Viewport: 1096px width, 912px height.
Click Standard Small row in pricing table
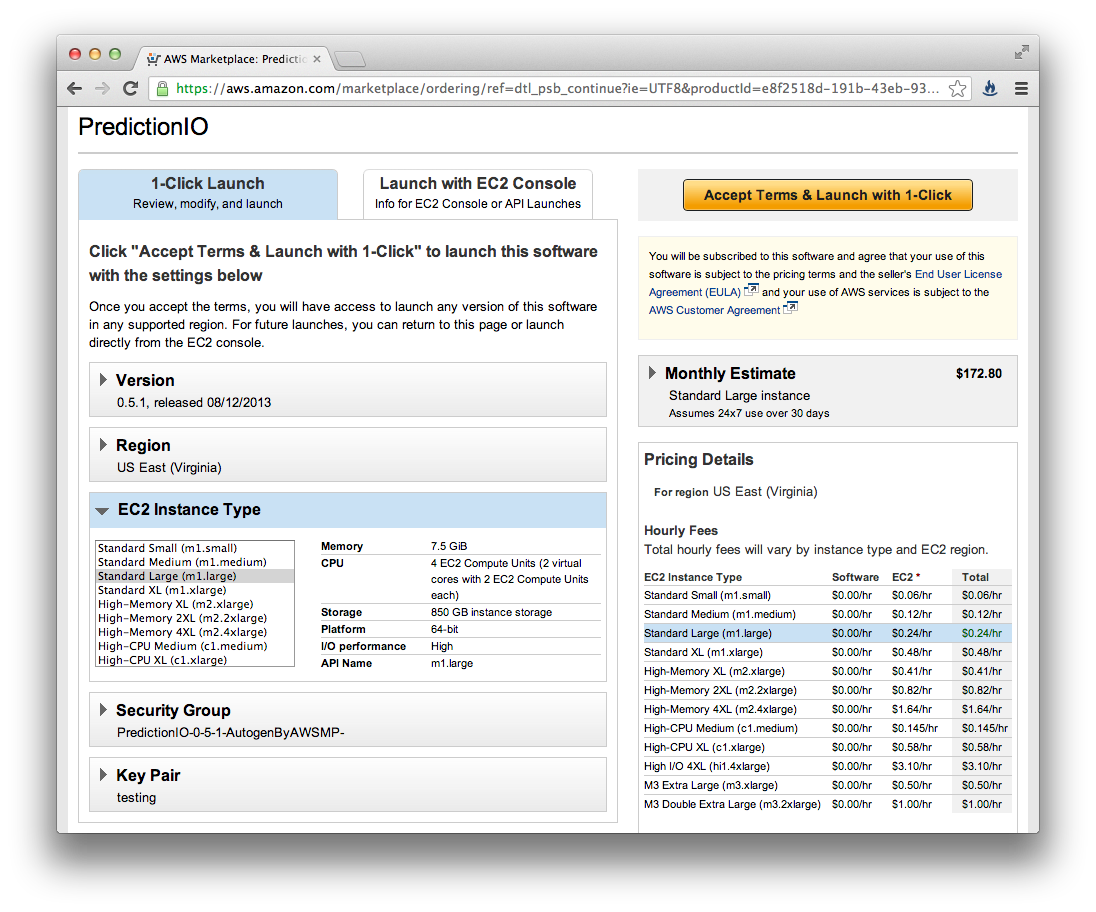tap(827, 595)
